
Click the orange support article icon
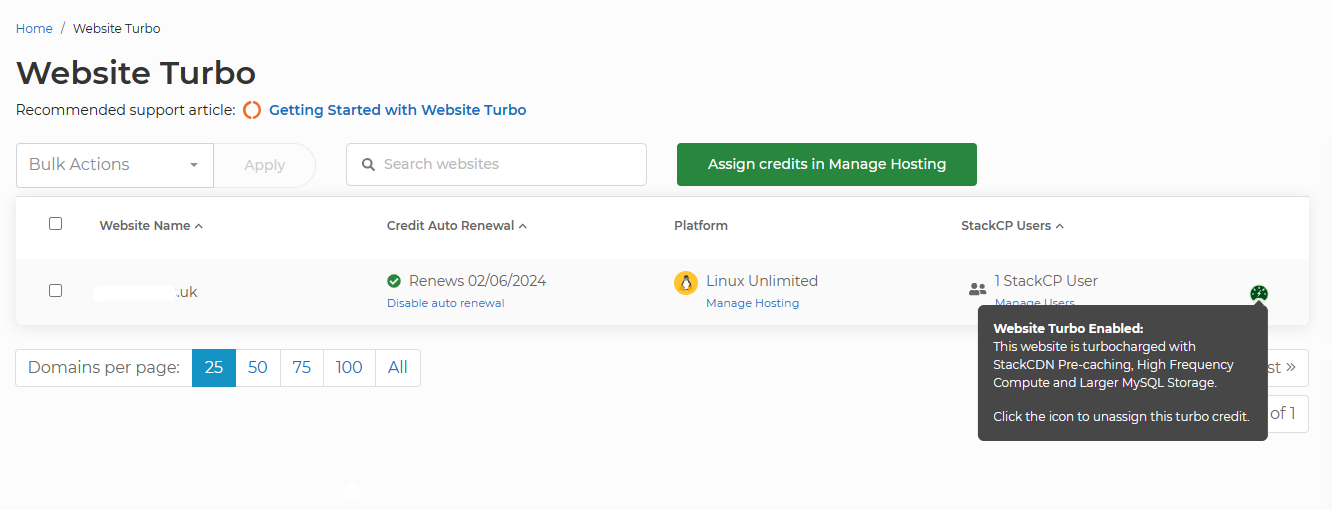pos(252,110)
